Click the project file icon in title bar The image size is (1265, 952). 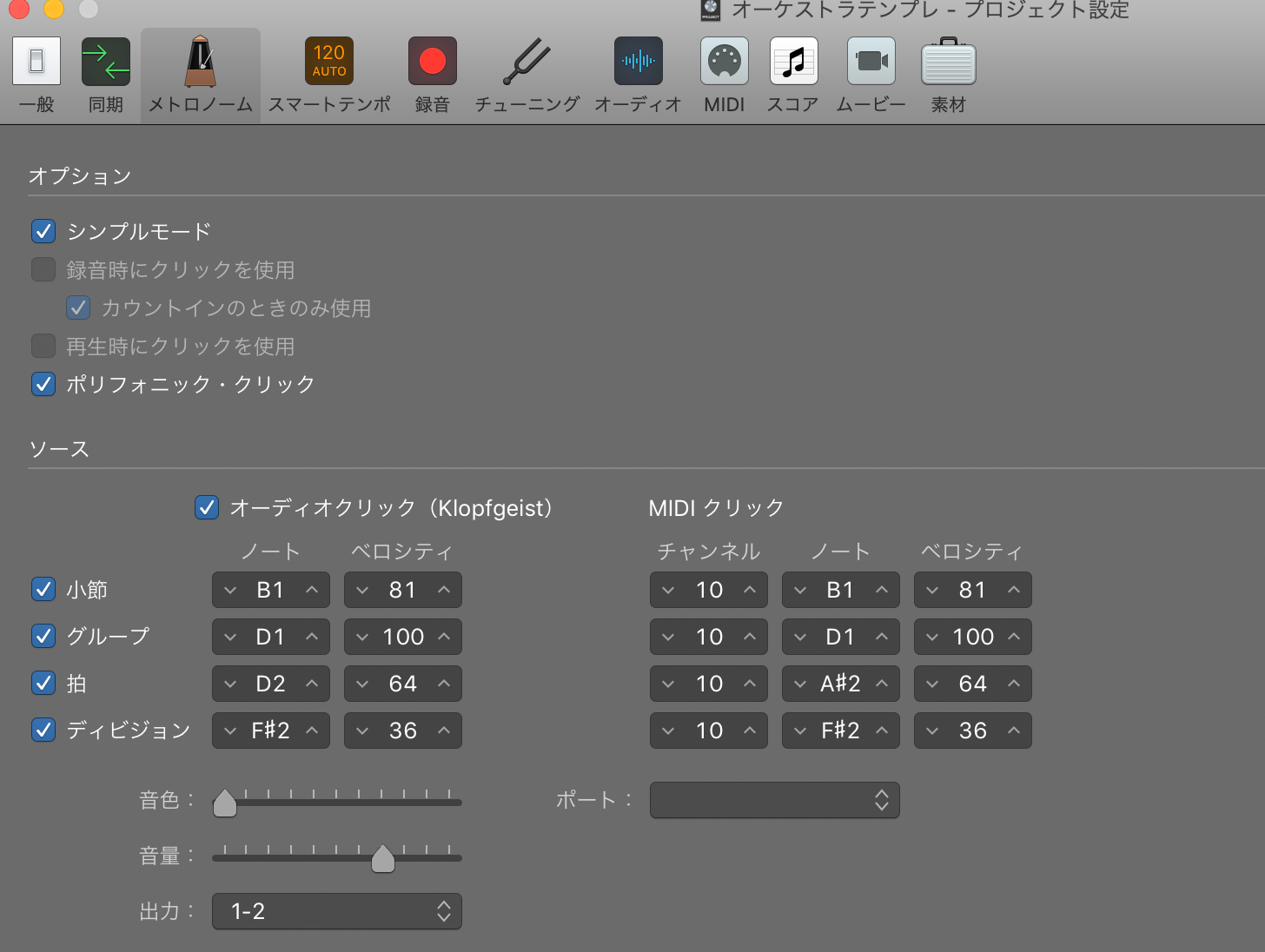pyautogui.click(x=711, y=10)
